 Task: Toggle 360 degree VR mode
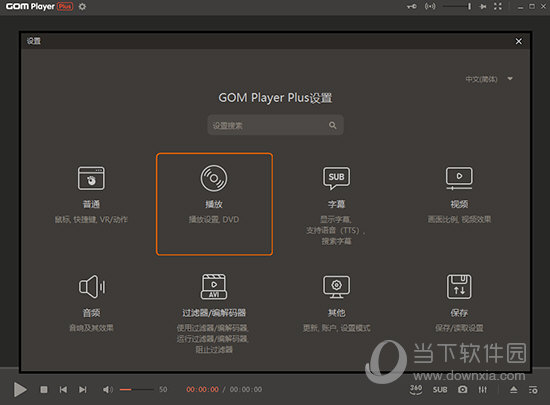[416, 390]
